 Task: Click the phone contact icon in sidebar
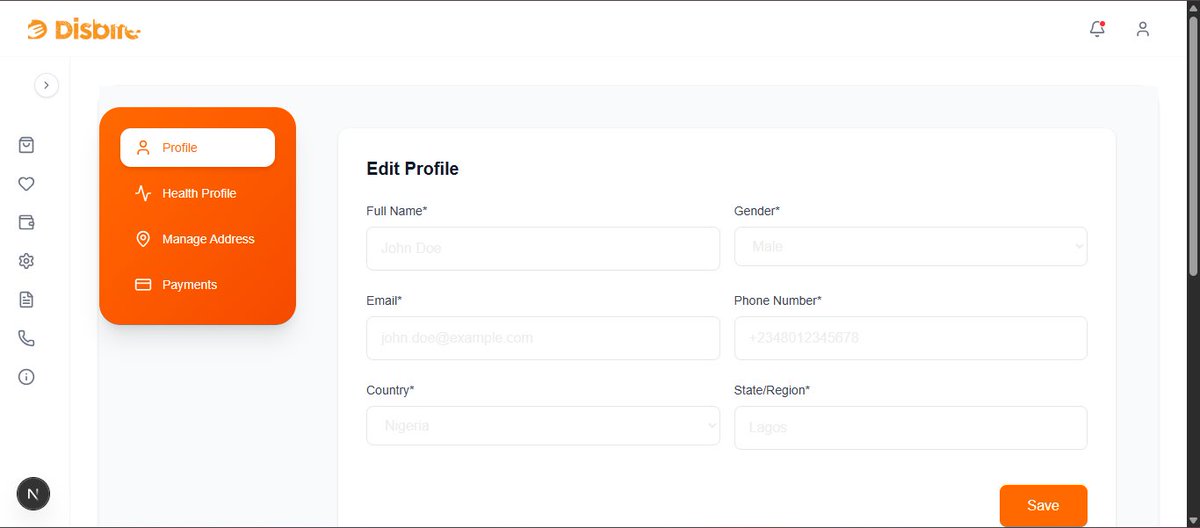pyautogui.click(x=27, y=338)
